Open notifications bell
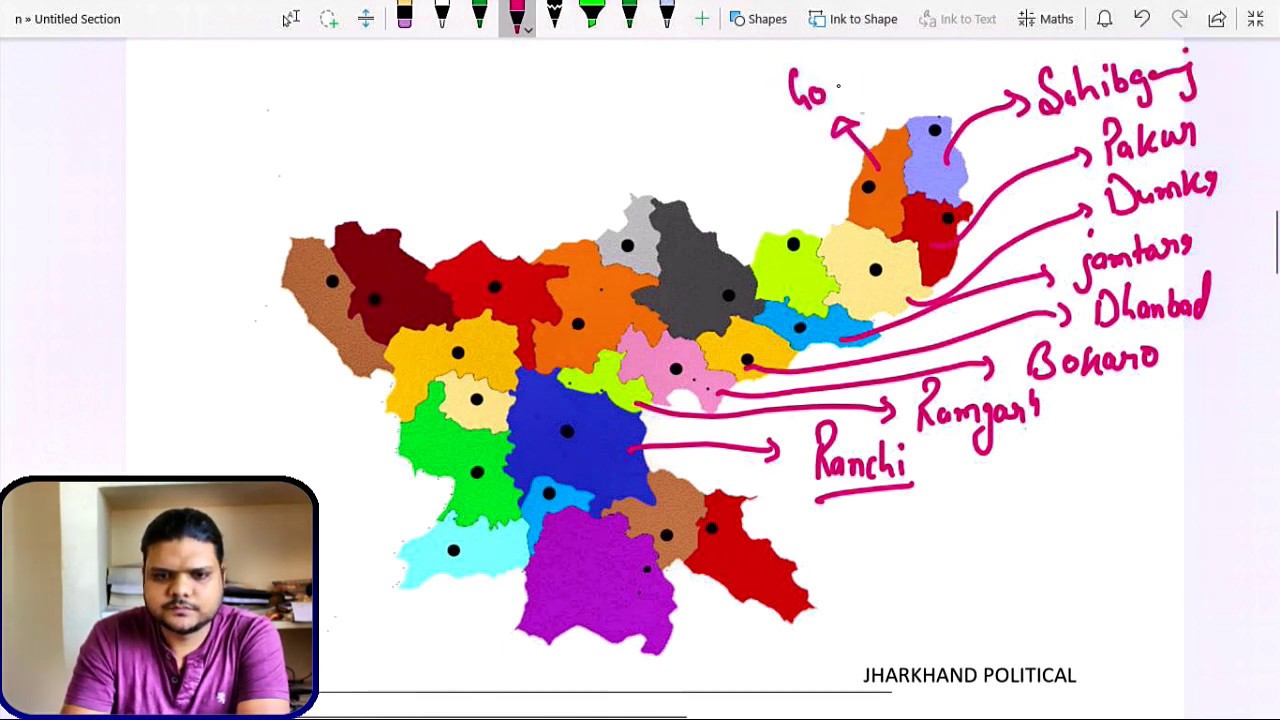 pyautogui.click(x=1104, y=18)
